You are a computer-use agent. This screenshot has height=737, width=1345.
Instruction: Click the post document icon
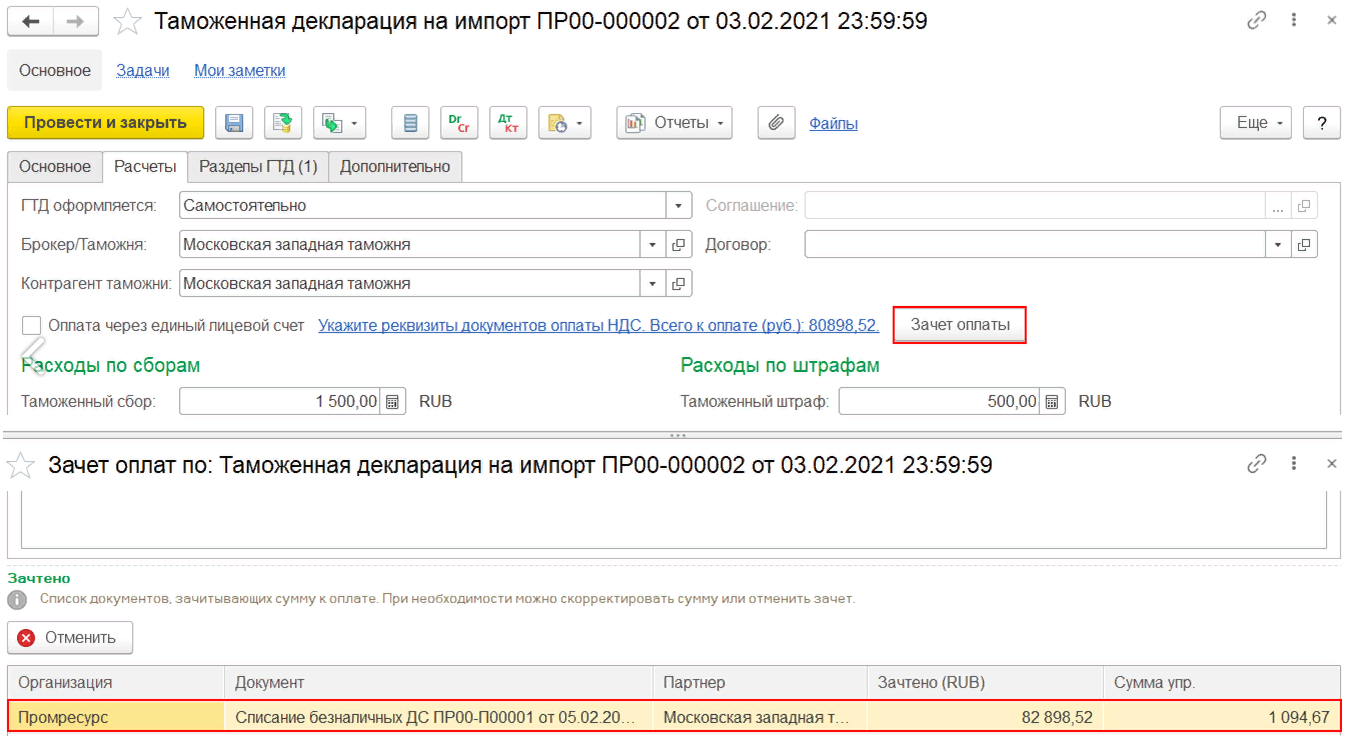283,123
